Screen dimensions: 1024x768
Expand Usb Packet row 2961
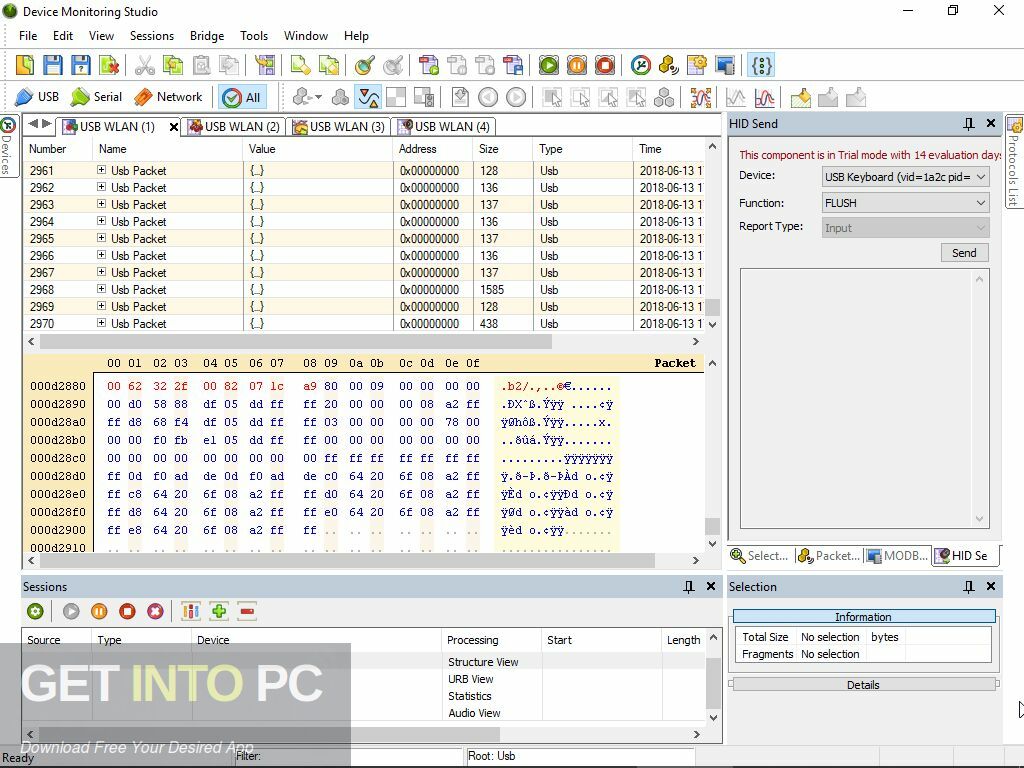101,170
